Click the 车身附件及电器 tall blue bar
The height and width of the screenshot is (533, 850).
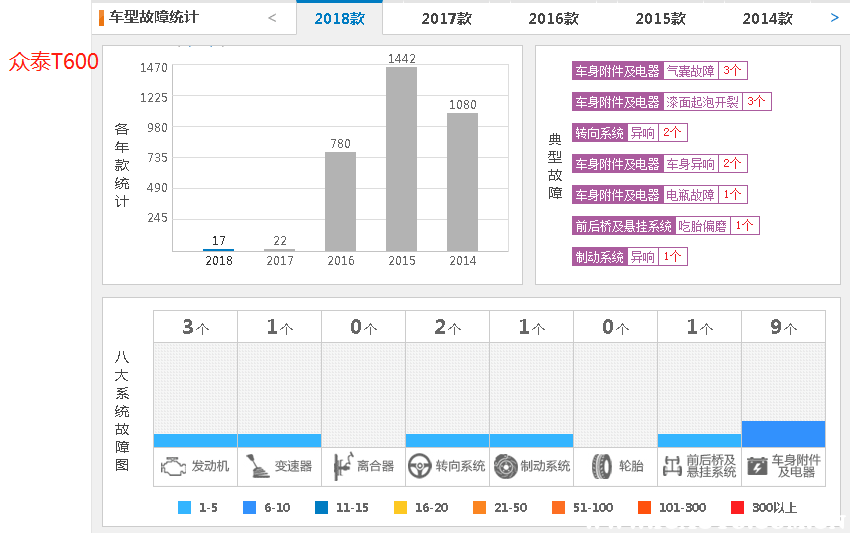pyautogui.click(x=783, y=434)
